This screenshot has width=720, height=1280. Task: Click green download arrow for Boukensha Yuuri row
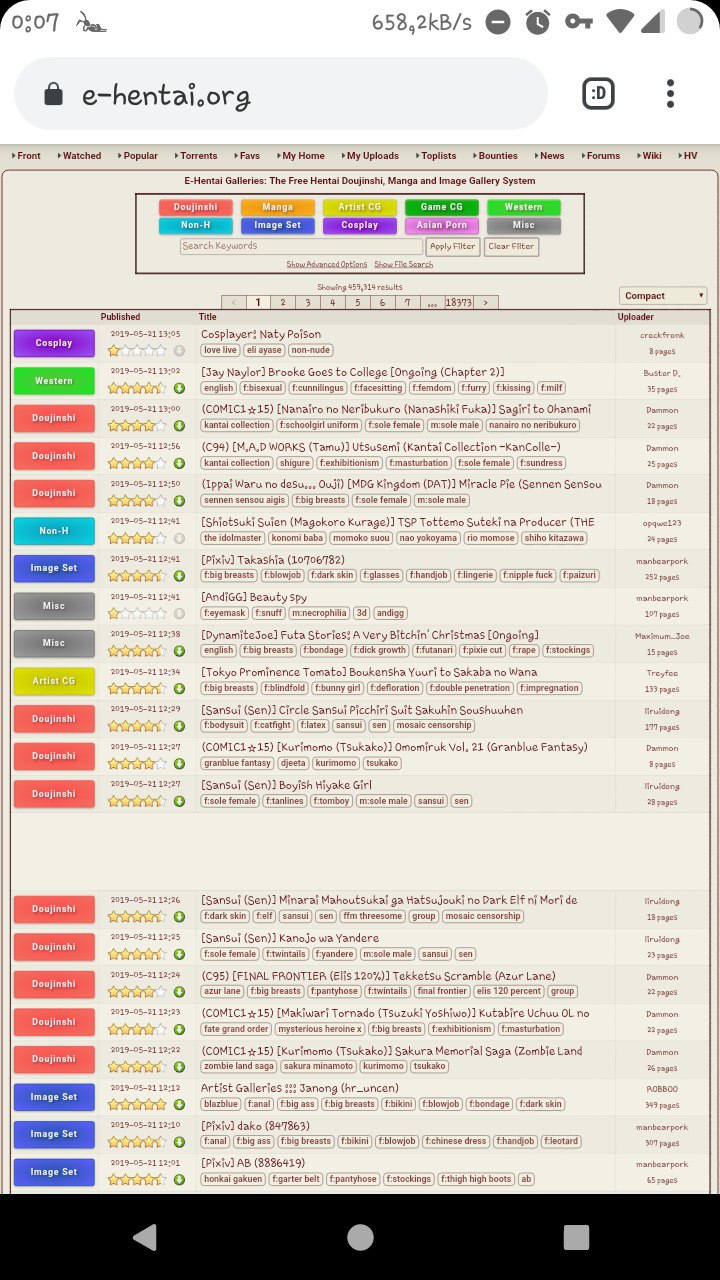179,688
